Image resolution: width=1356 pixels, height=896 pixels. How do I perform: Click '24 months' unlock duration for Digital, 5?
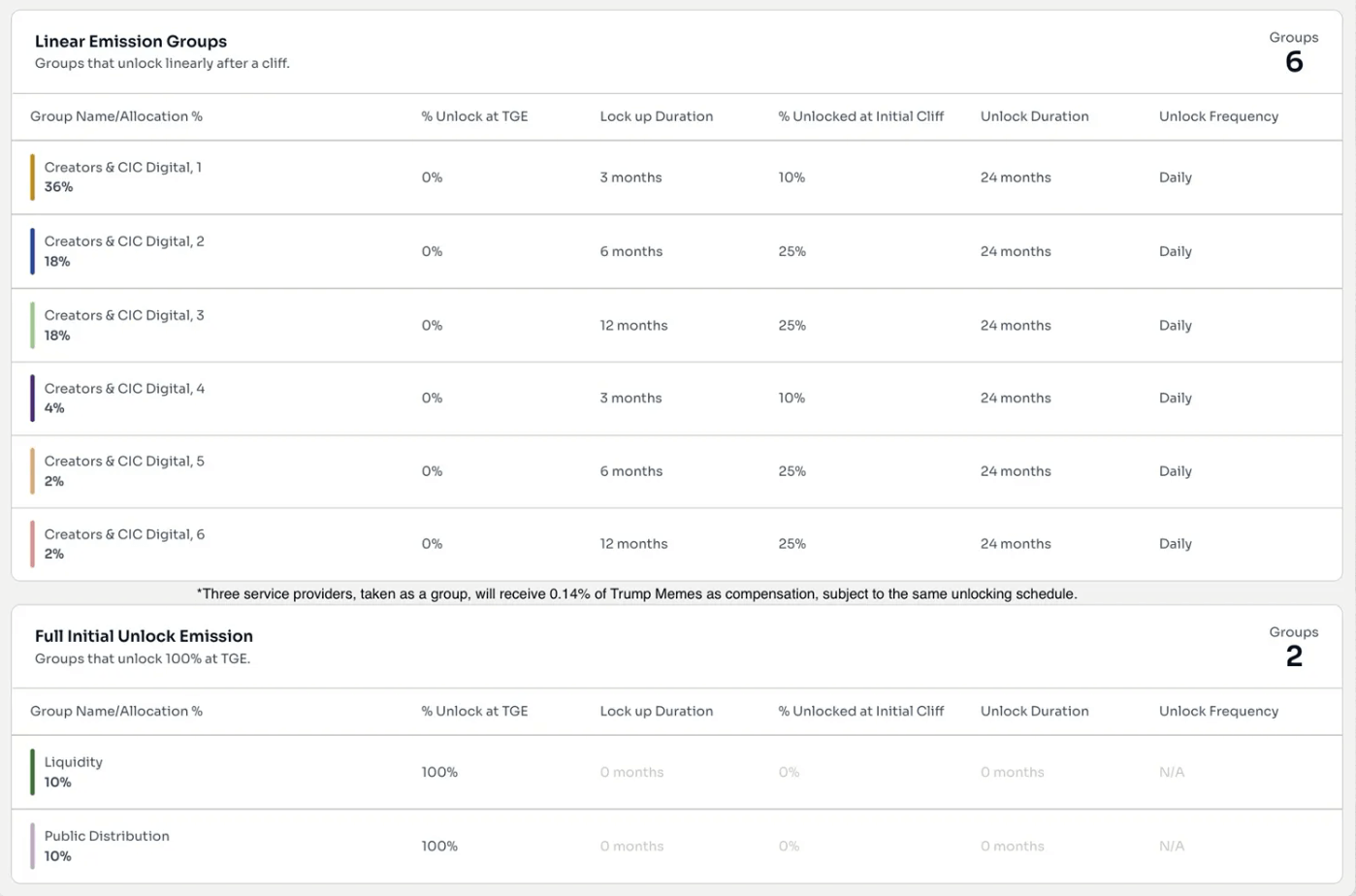1016,471
